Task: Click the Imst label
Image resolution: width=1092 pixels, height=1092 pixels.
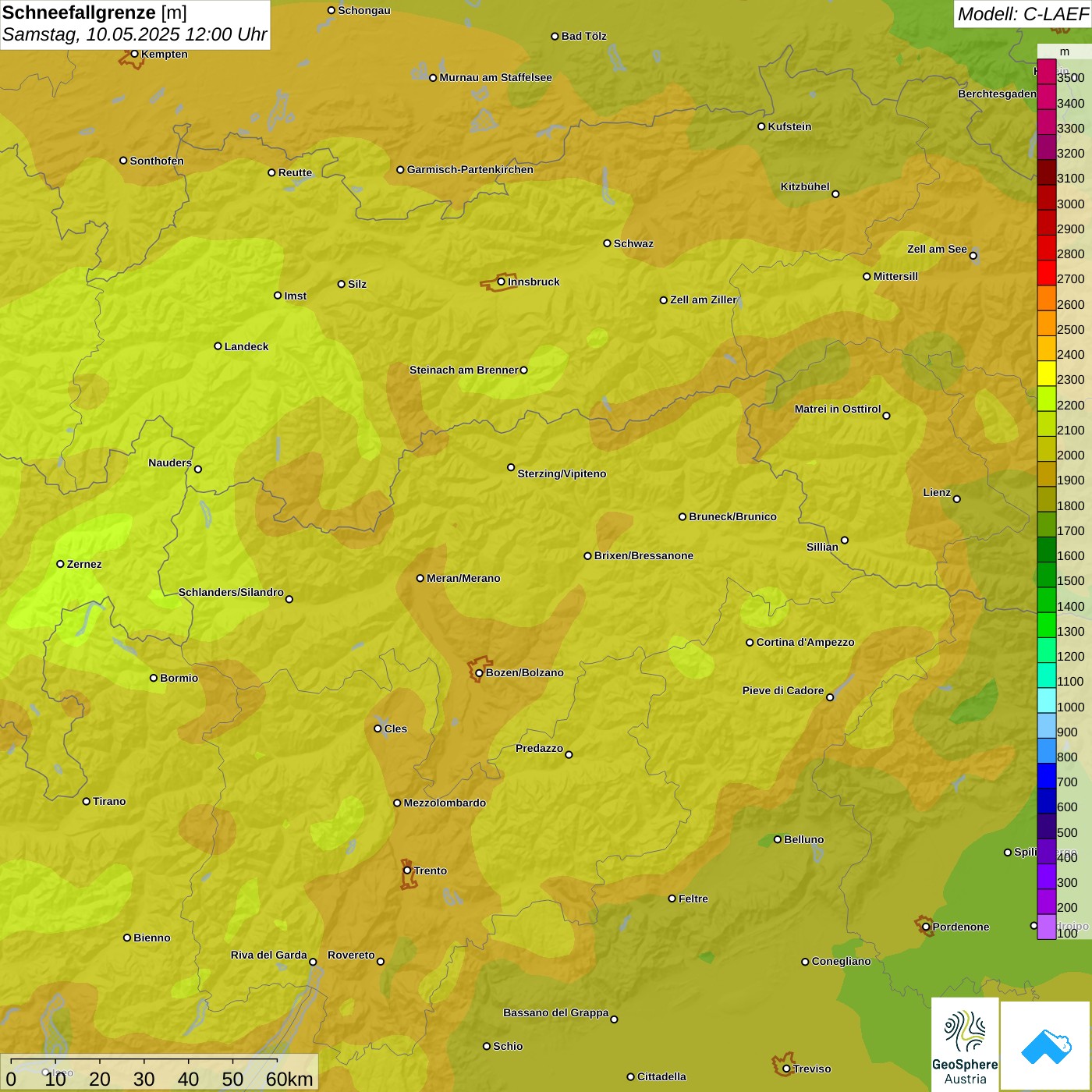Action: click(x=296, y=296)
